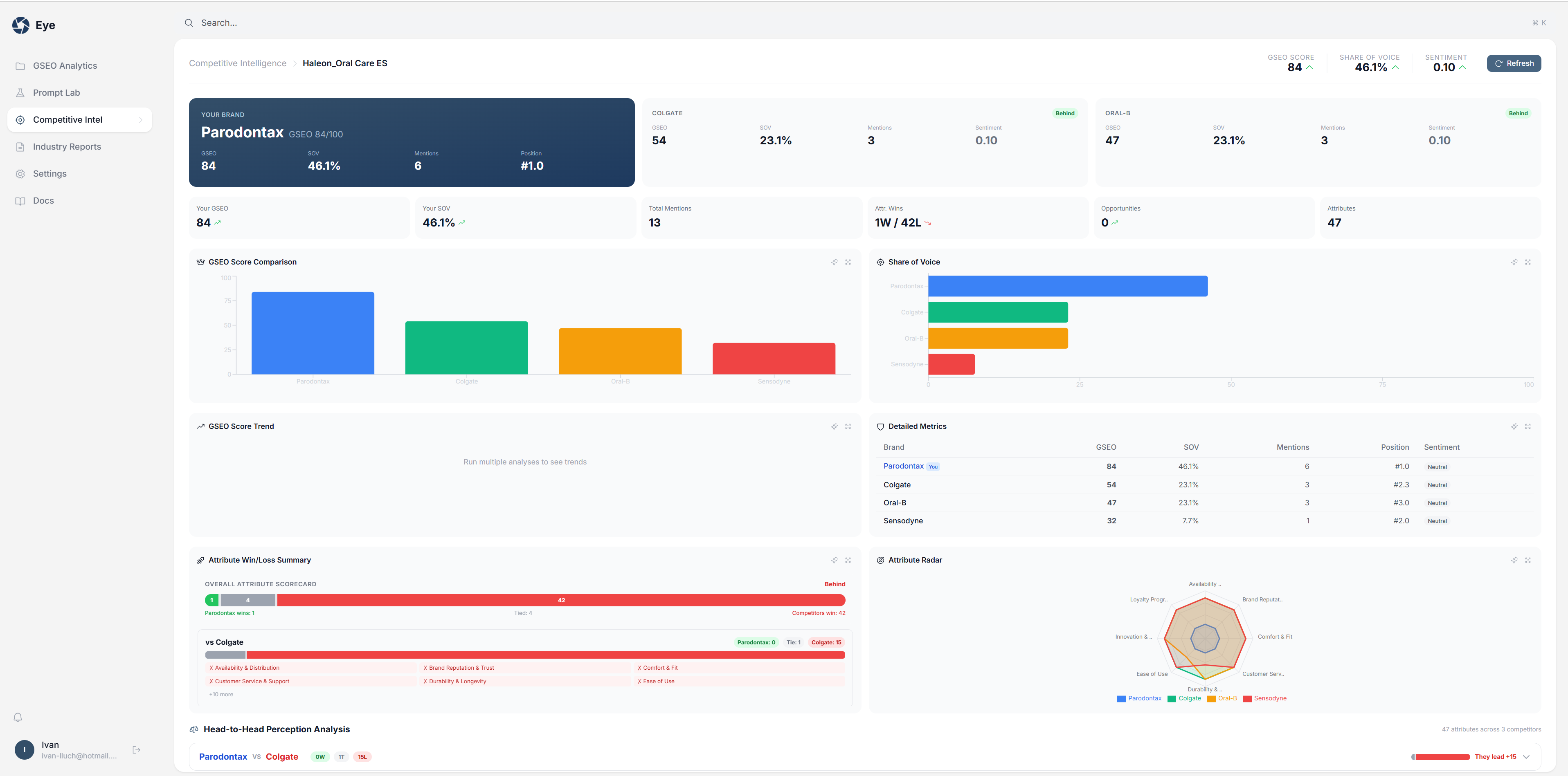Screen dimensions: 1568x776
Task: Click the notification bell icon
Action: (x=18, y=718)
